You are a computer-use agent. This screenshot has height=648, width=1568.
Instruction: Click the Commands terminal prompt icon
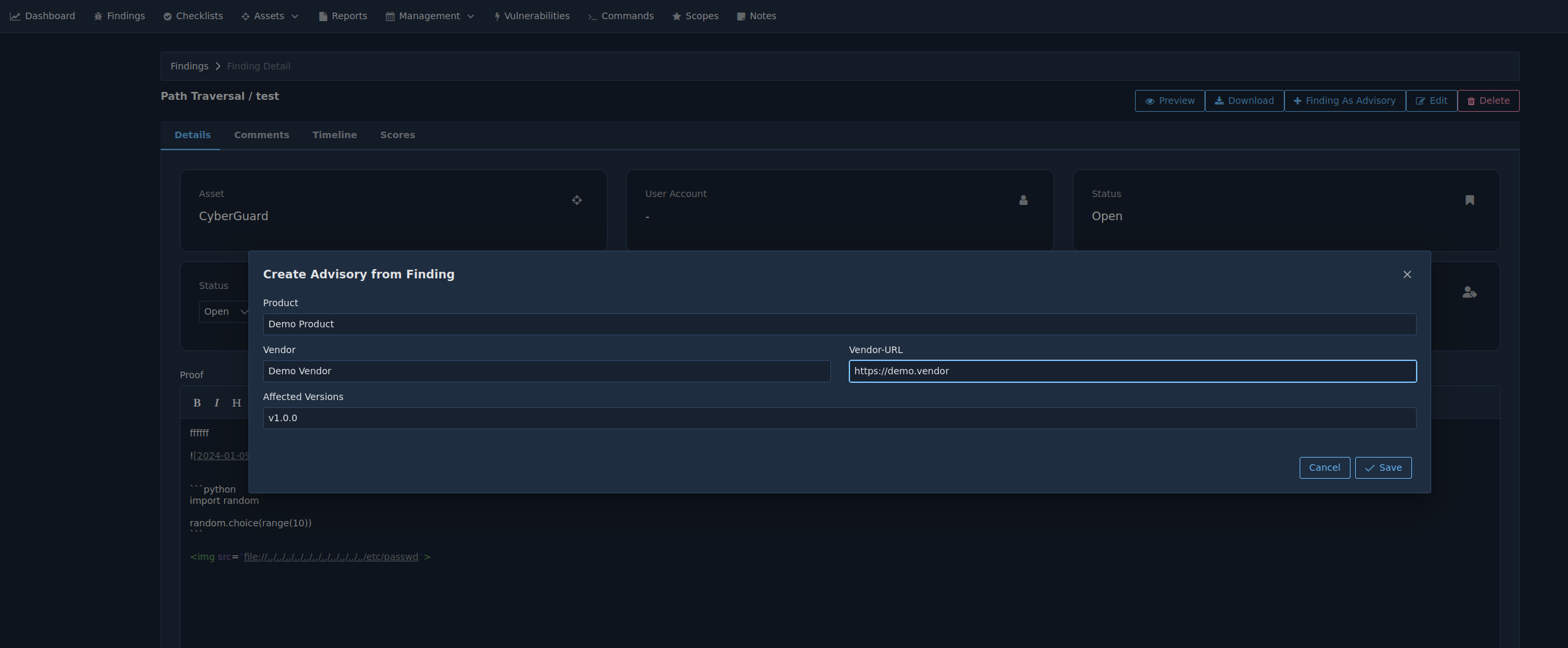pos(592,16)
